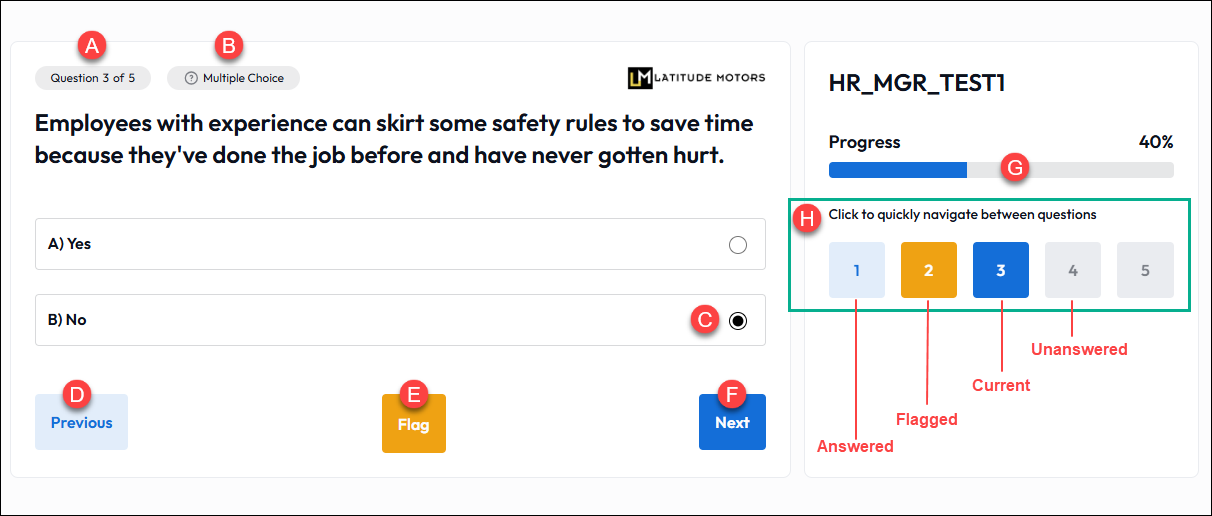Select the radio button for A) Yes
Image resolution: width=1212 pixels, height=516 pixels.
738,245
